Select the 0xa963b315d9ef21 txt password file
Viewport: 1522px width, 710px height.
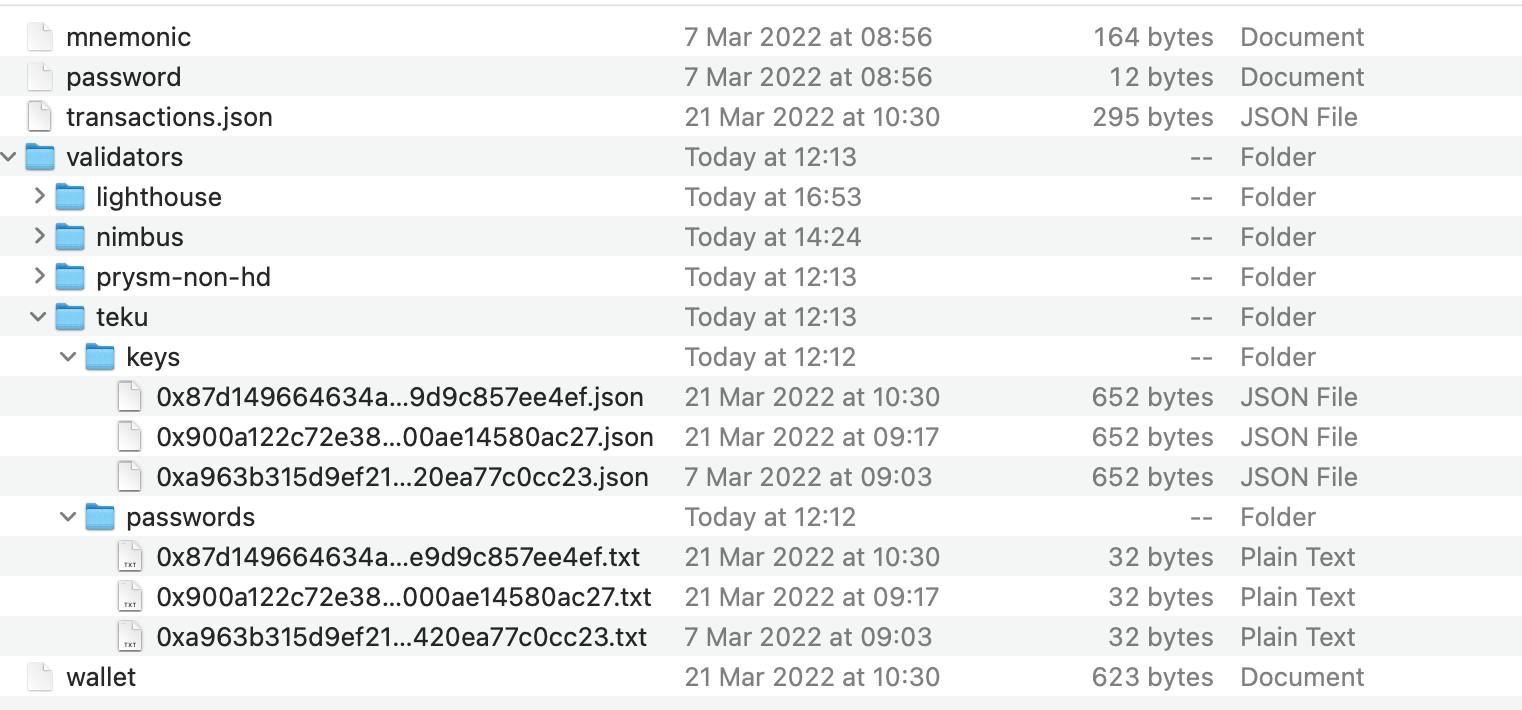[x=401, y=637]
